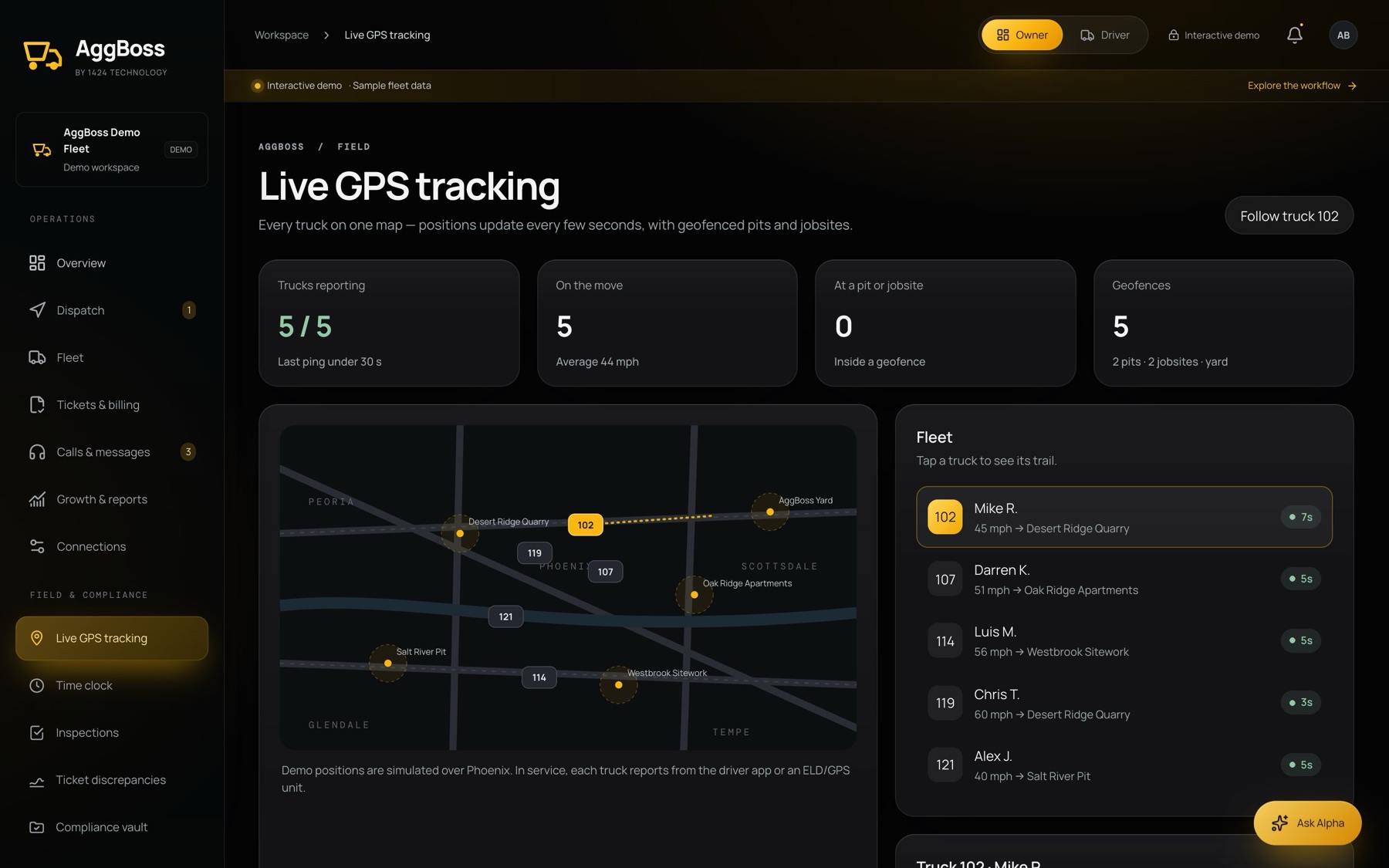Open the Connections sliders icon

(37, 546)
